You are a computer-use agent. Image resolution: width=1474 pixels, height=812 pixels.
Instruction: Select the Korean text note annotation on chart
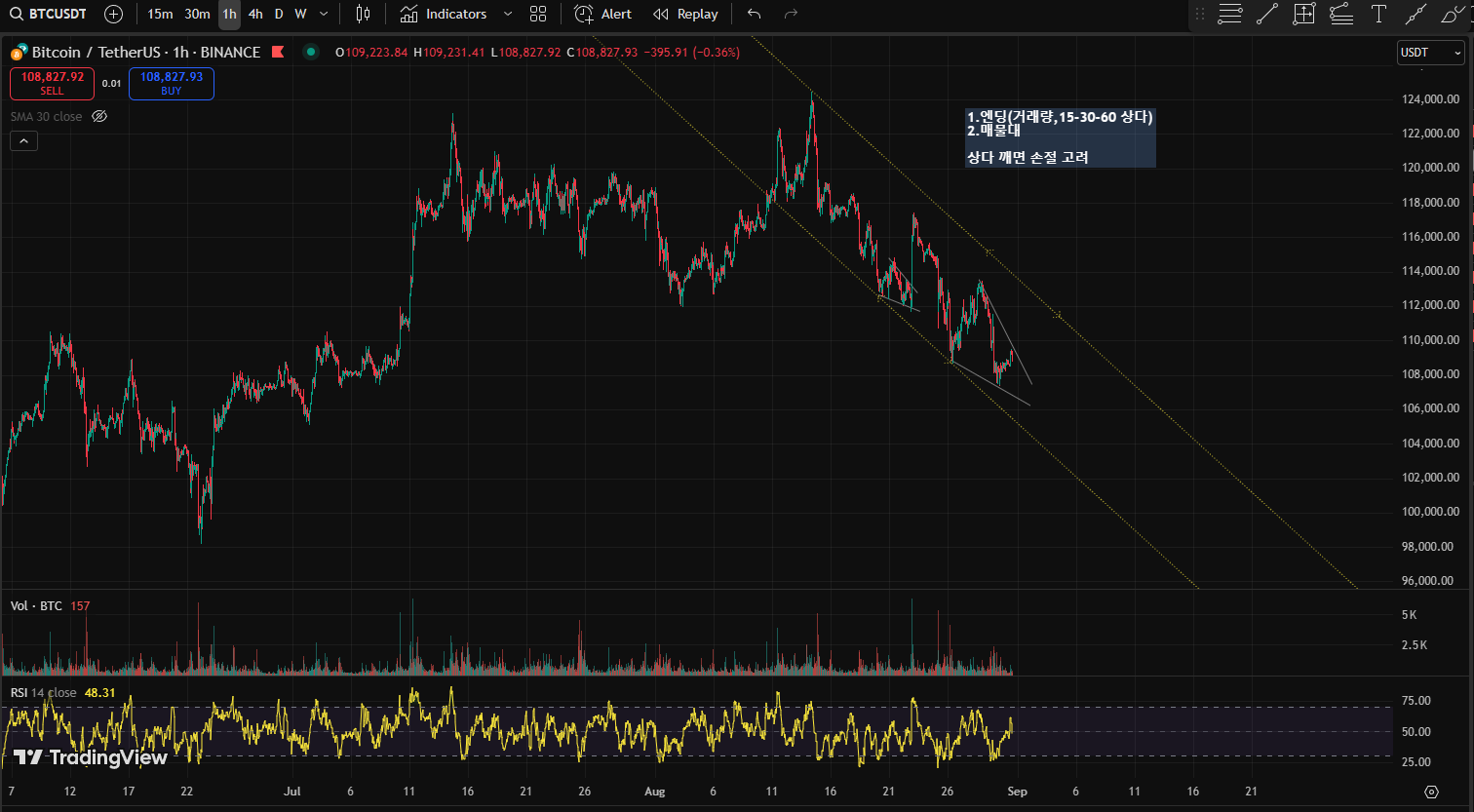tap(1060, 137)
